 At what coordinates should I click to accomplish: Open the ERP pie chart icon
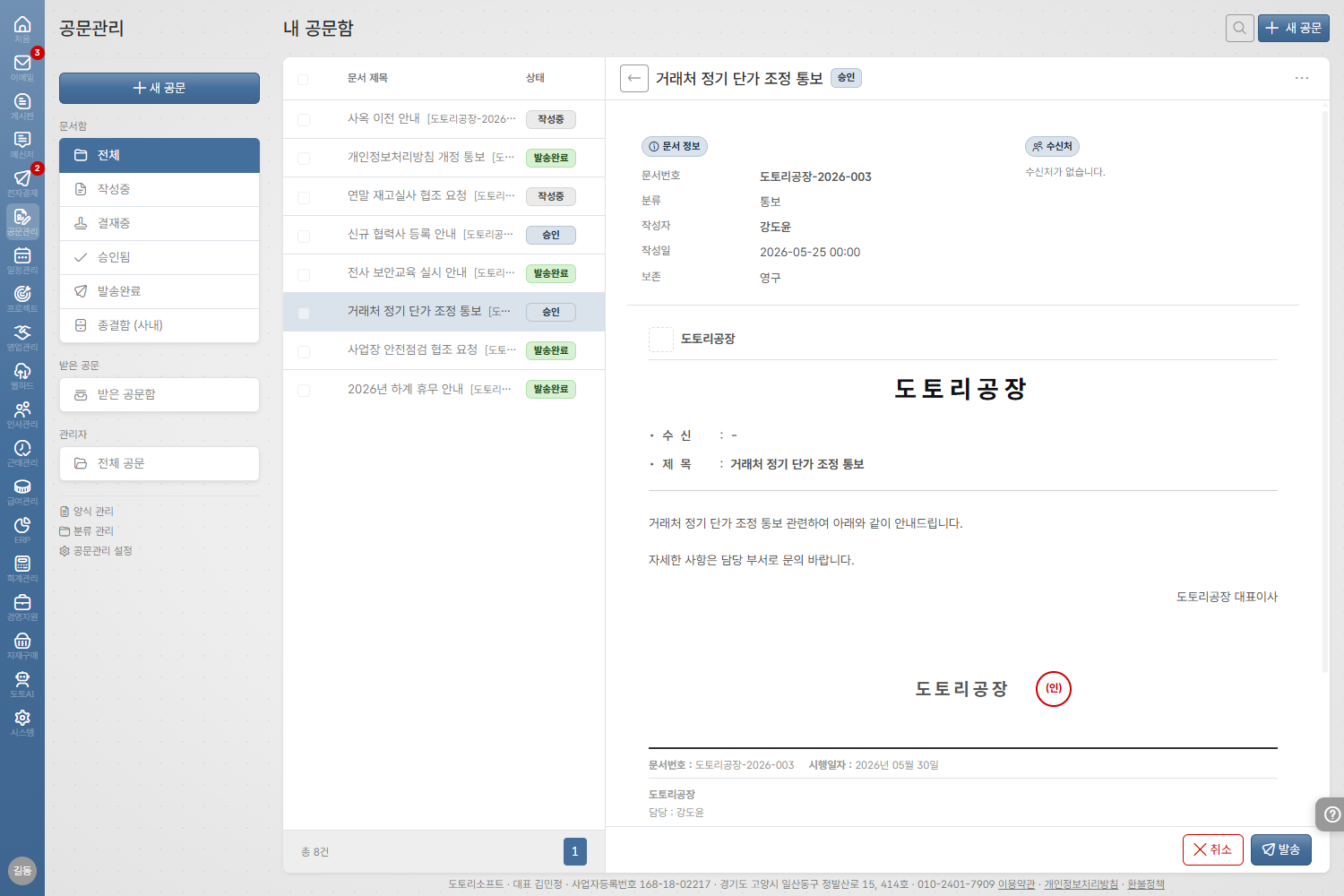pyautogui.click(x=22, y=530)
